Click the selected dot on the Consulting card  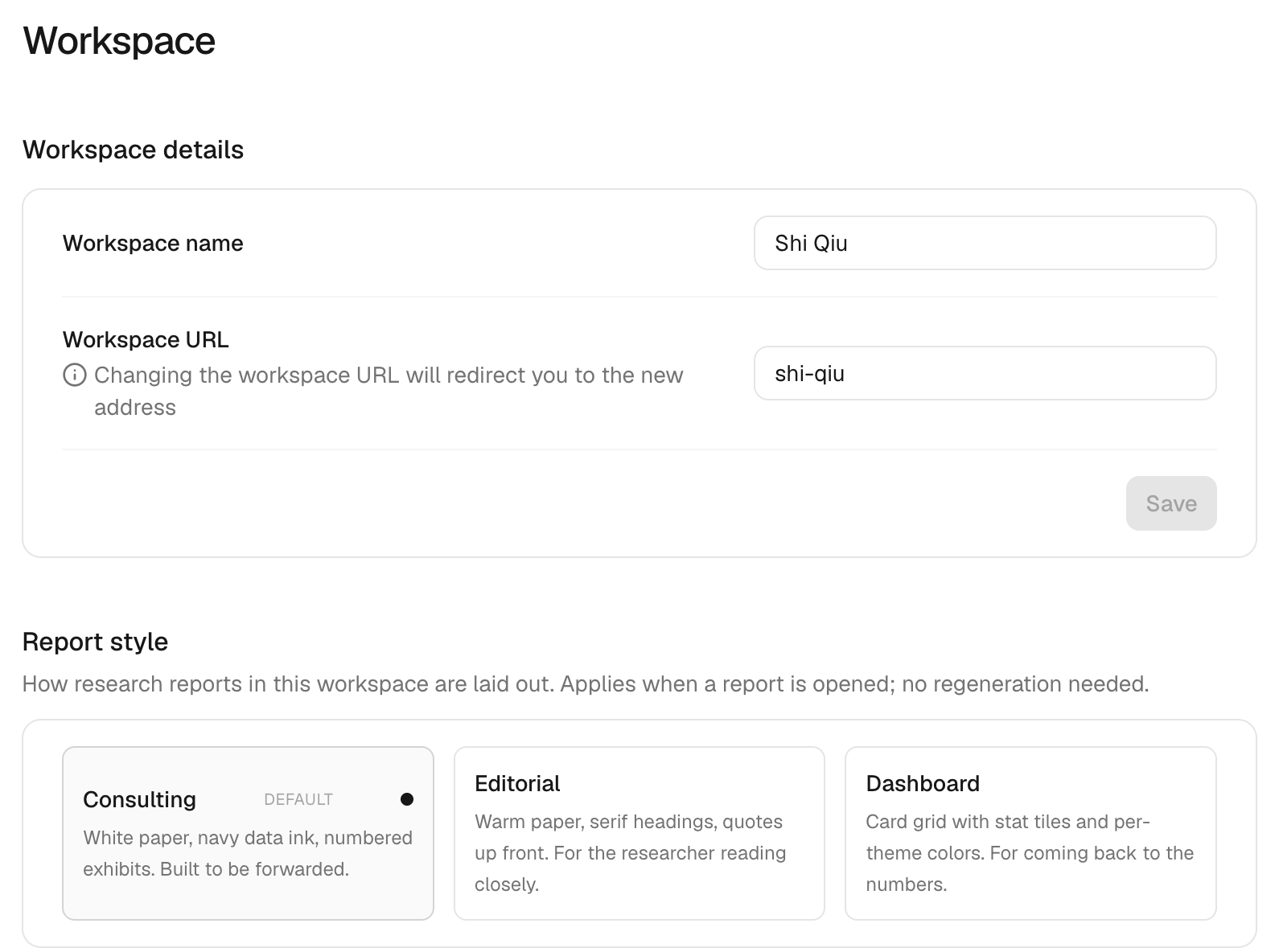pyautogui.click(x=407, y=799)
